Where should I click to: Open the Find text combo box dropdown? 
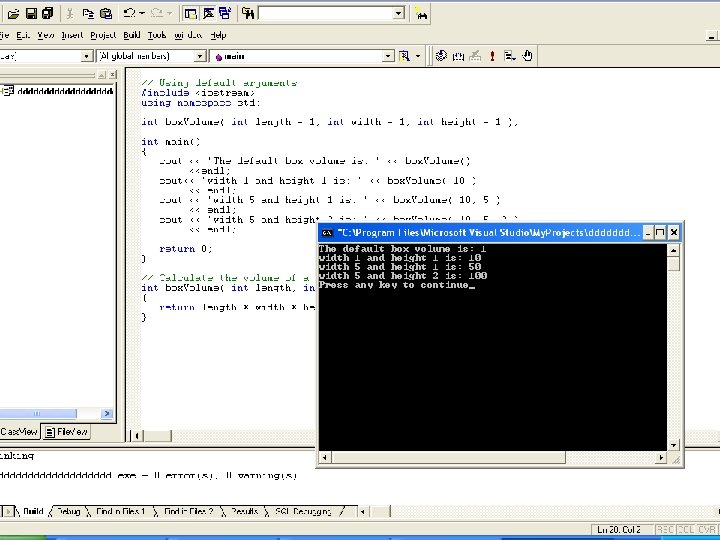point(398,13)
